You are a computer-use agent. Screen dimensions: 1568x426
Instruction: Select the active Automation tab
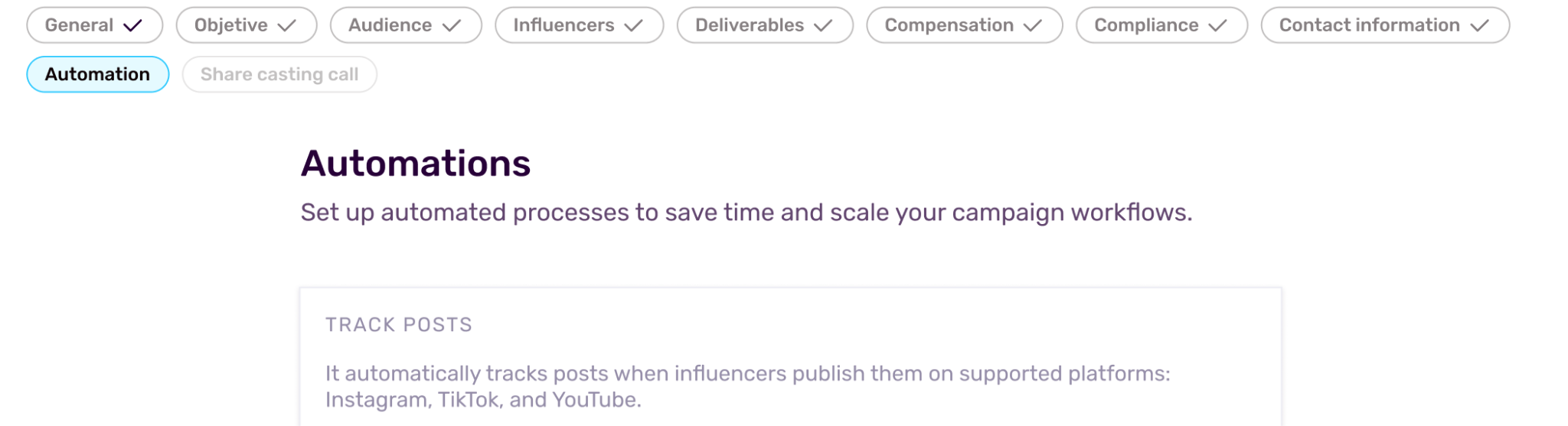point(97,74)
